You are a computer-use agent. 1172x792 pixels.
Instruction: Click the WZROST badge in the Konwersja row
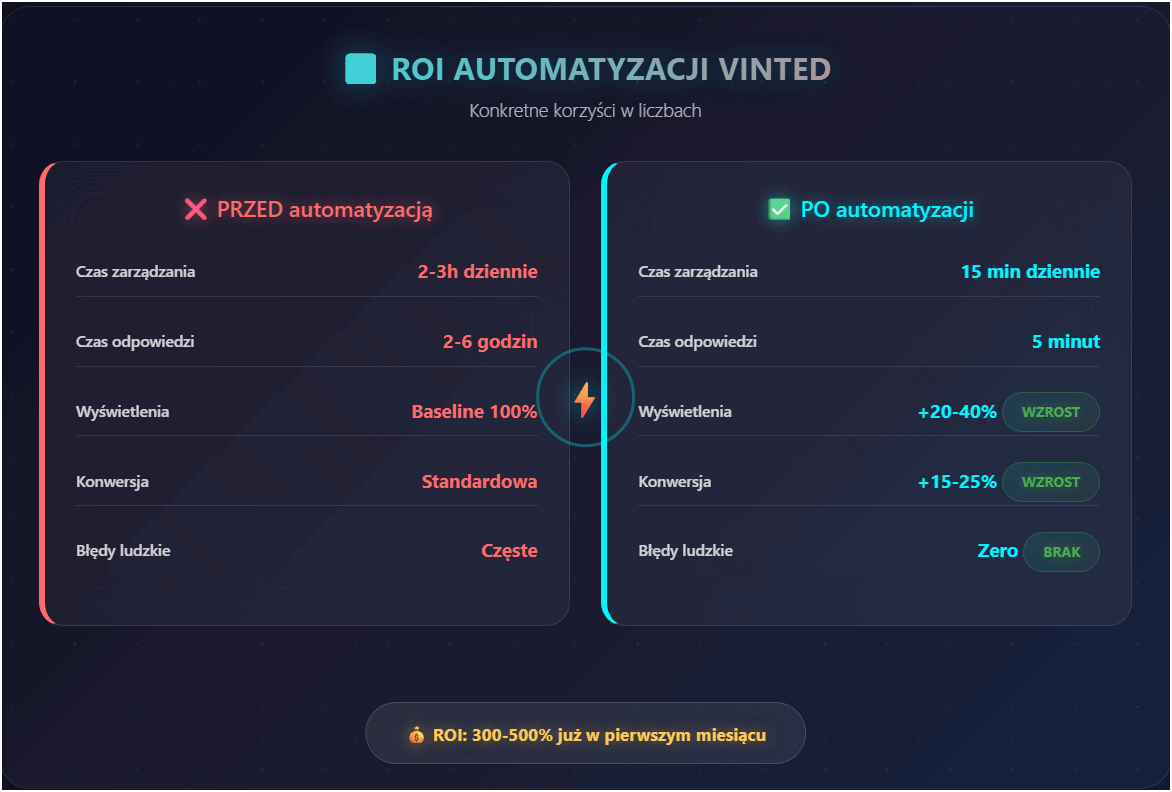click(1050, 482)
